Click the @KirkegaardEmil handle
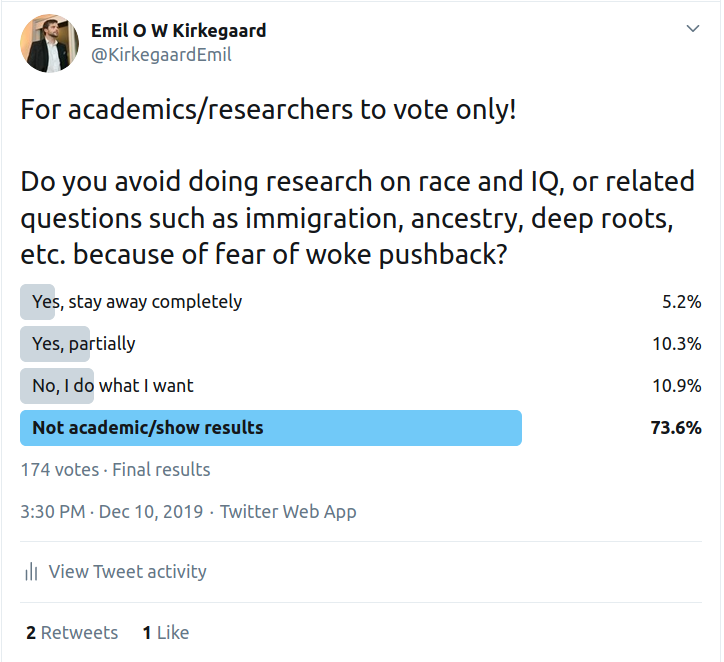 click(161, 55)
